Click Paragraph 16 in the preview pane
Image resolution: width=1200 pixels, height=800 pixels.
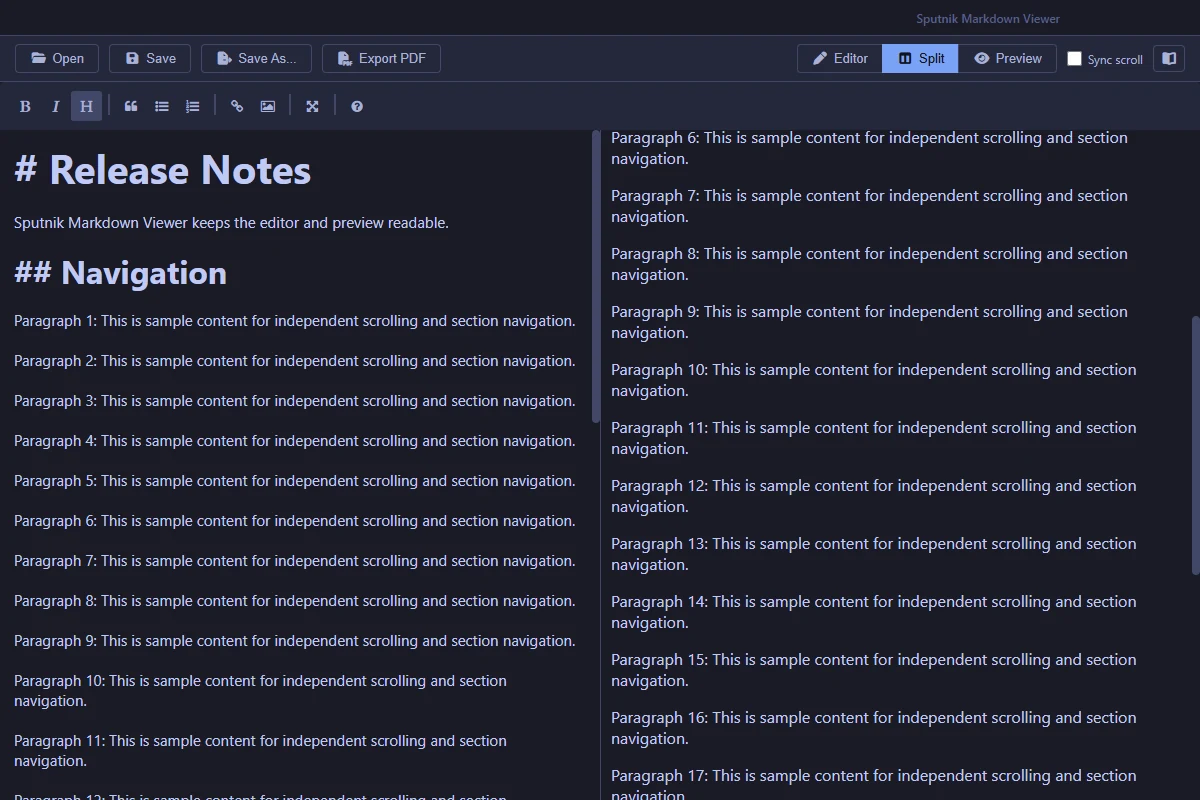tap(874, 728)
